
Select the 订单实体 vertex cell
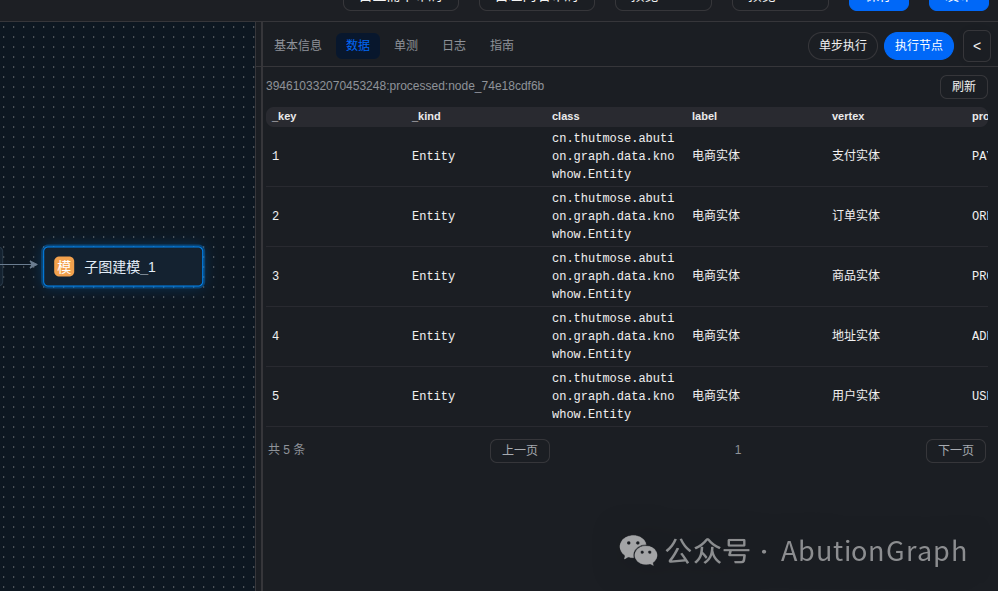click(855, 216)
